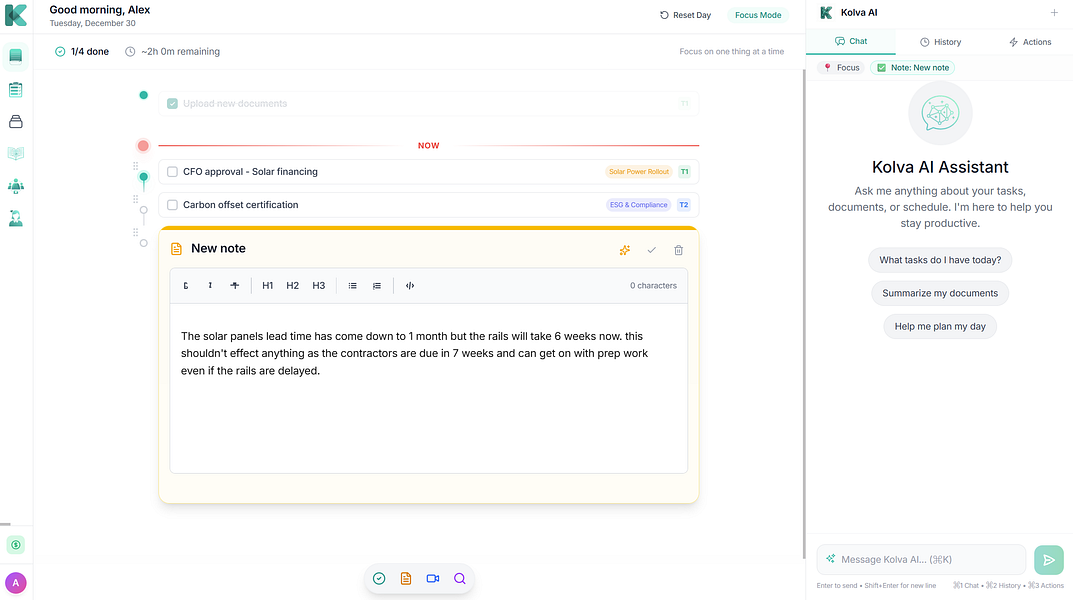Toggle Focus Mode

pos(758,15)
